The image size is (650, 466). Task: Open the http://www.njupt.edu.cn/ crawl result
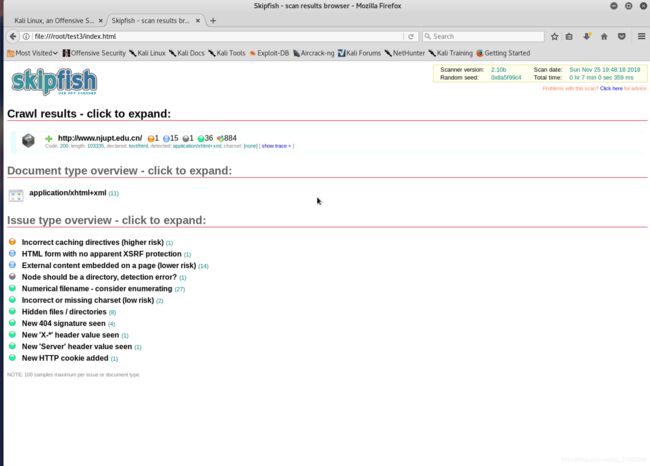click(100, 138)
